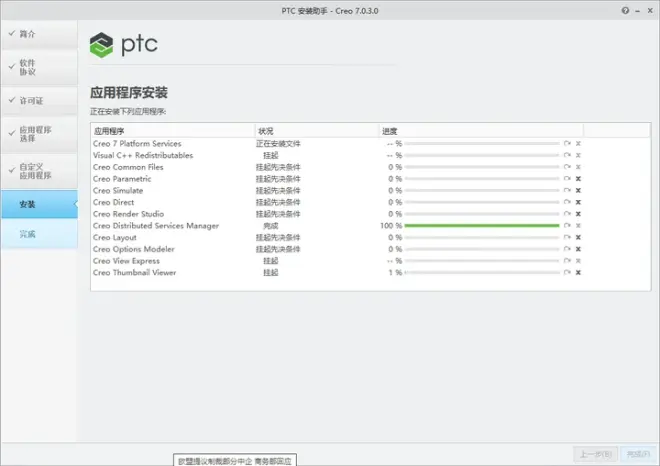Click the 状况 column header

click(317, 131)
